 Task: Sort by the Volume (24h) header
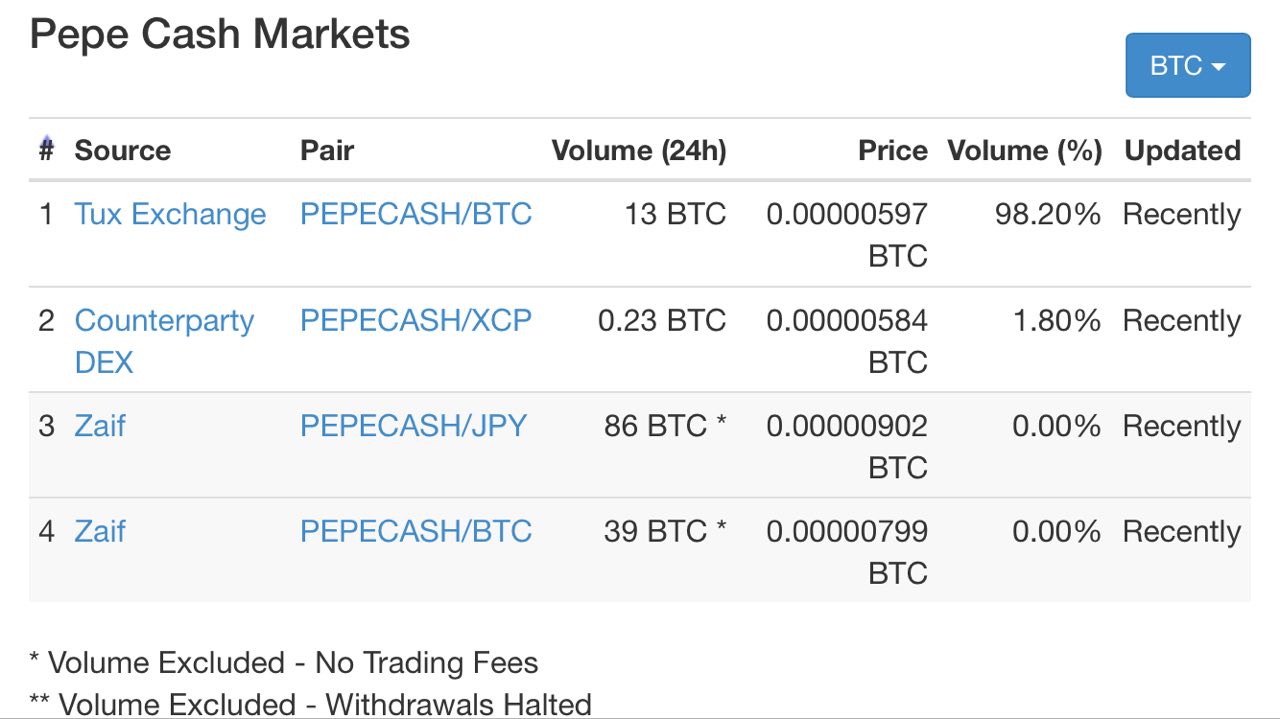coord(639,150)
